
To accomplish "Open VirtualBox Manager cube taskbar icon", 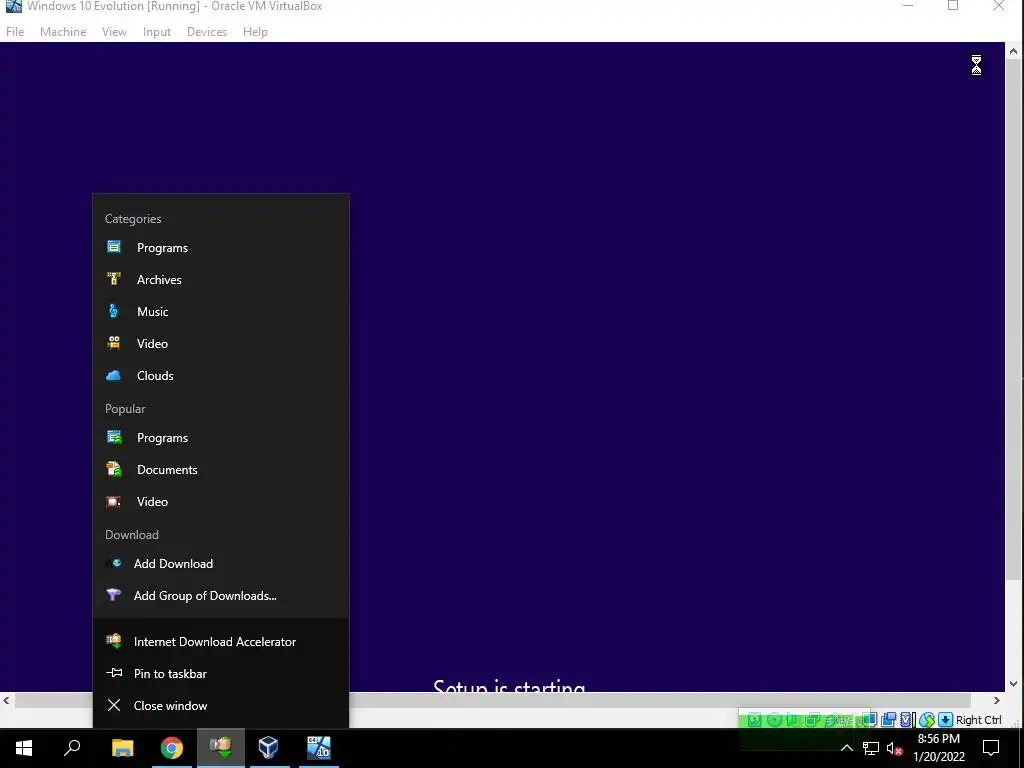I will click(x=268, y=748).
